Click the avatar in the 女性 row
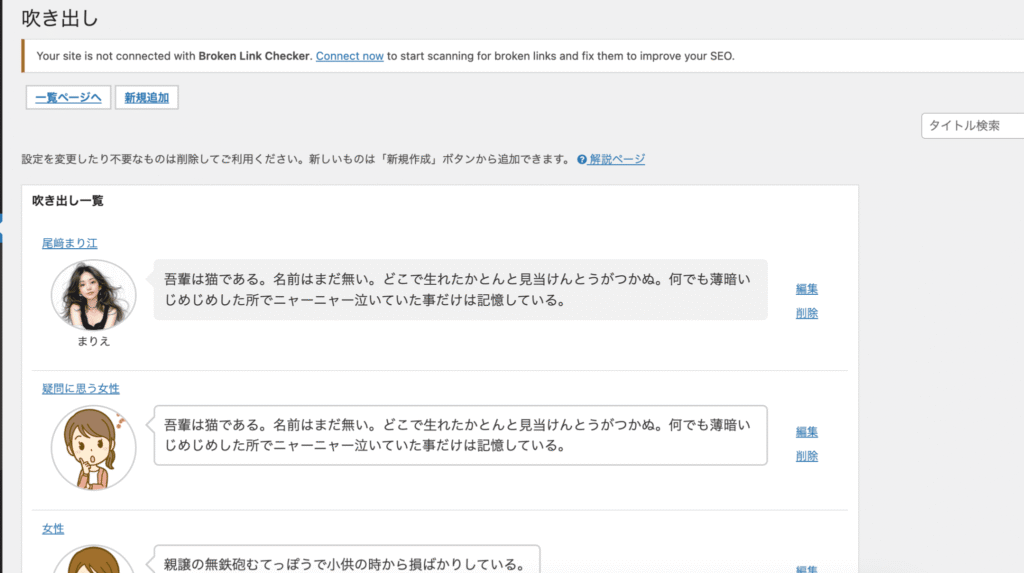 [x=93, y=561]
